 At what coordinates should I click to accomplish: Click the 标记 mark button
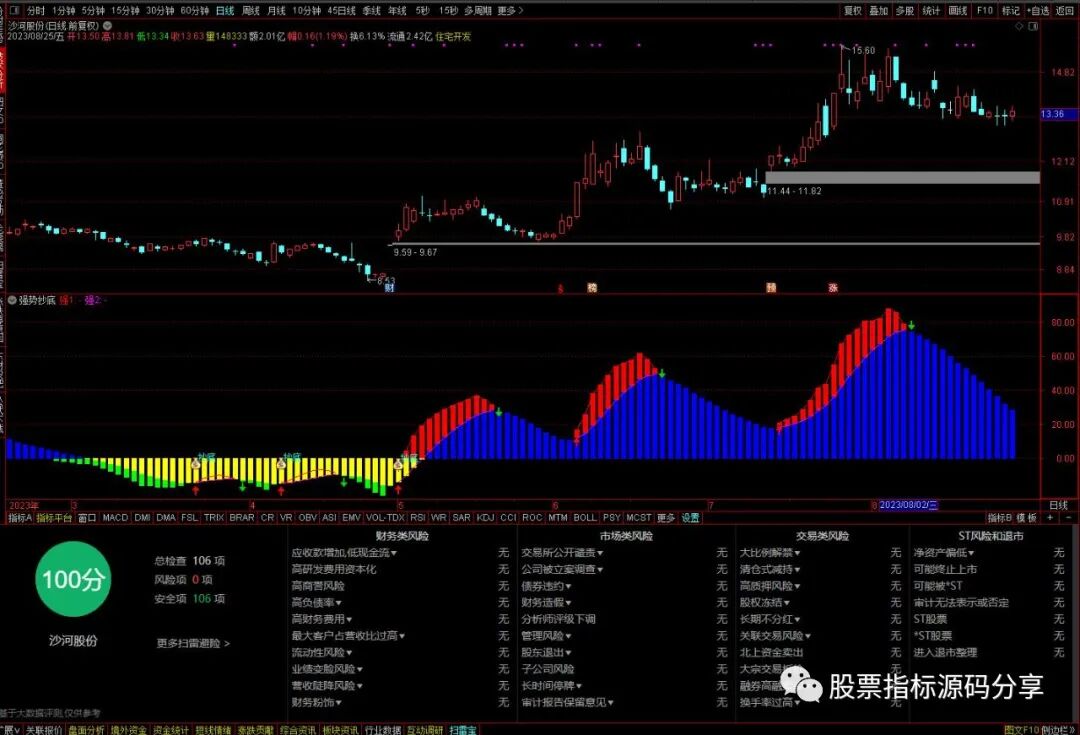1010,10
